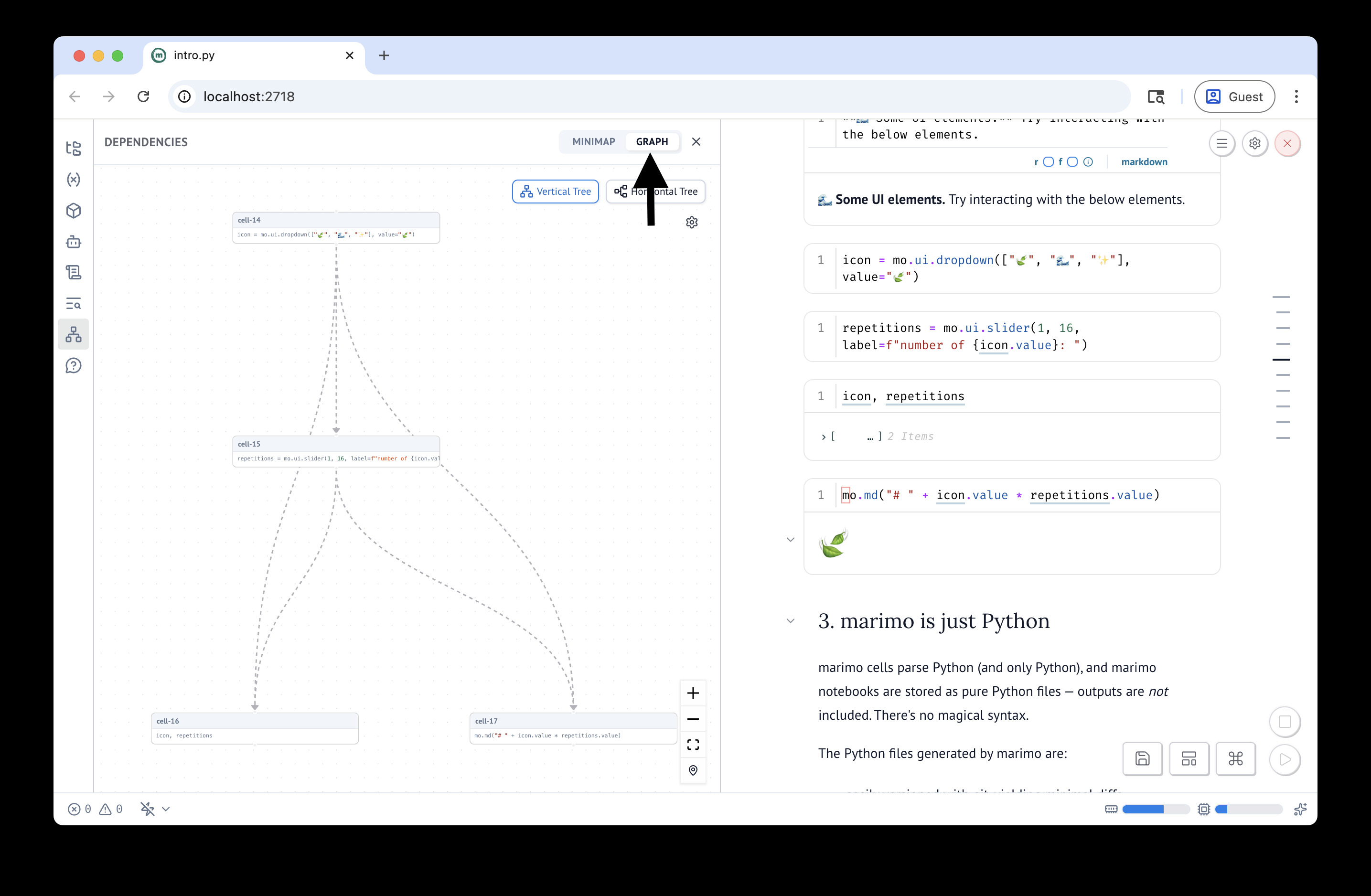
Task: Open the logs search panel
Action: pos(74,303)
